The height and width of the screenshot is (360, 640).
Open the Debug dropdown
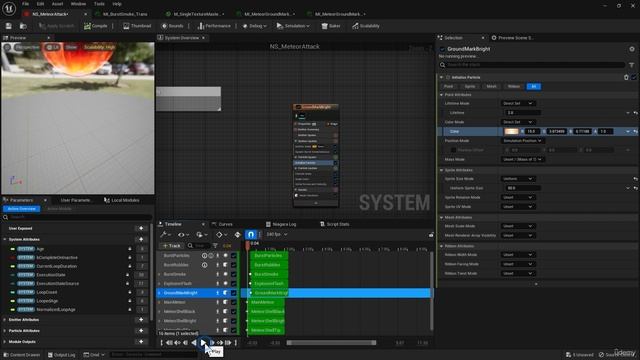[x=254, y=26]
